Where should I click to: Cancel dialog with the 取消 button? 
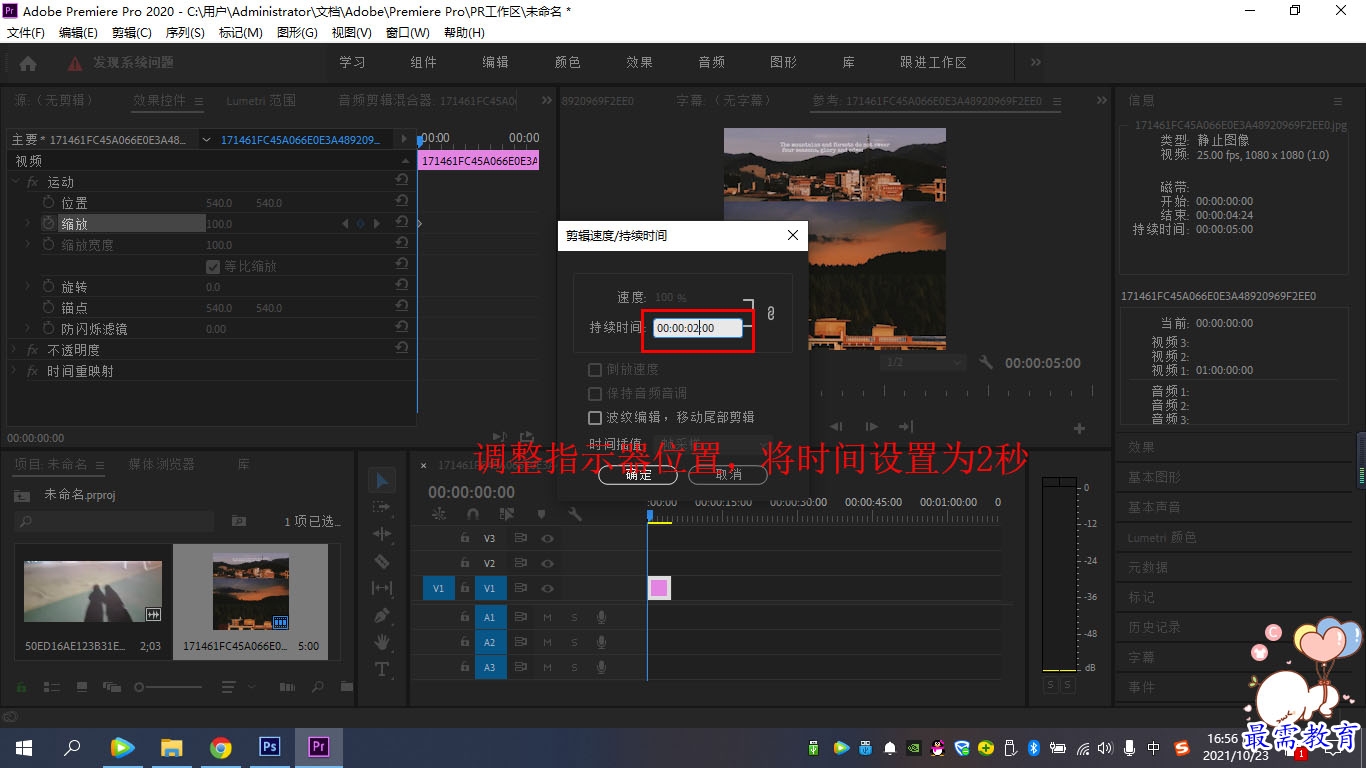tap(728, 475)
